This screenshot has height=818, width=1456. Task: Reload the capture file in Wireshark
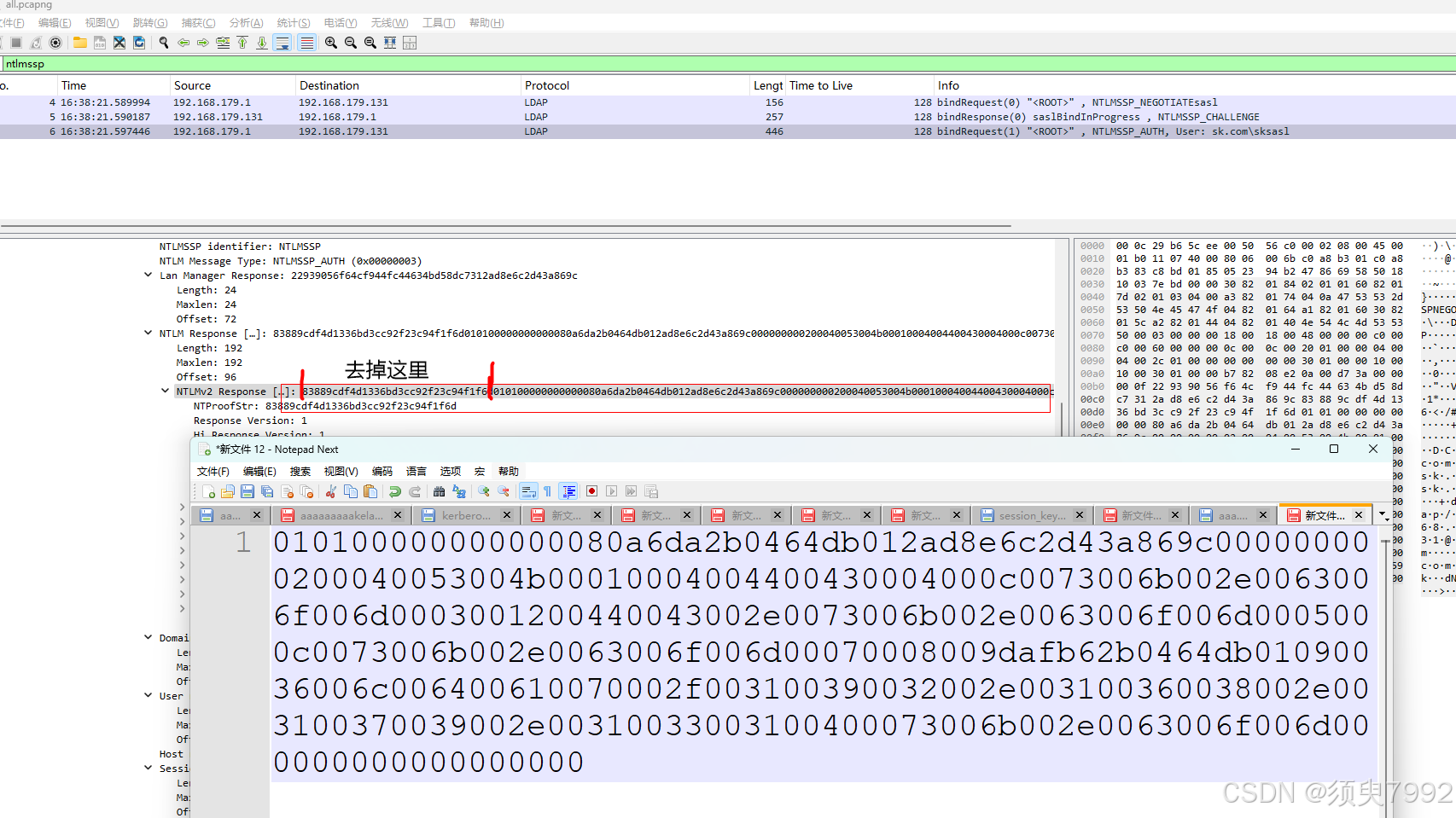(x=139, y=43)
